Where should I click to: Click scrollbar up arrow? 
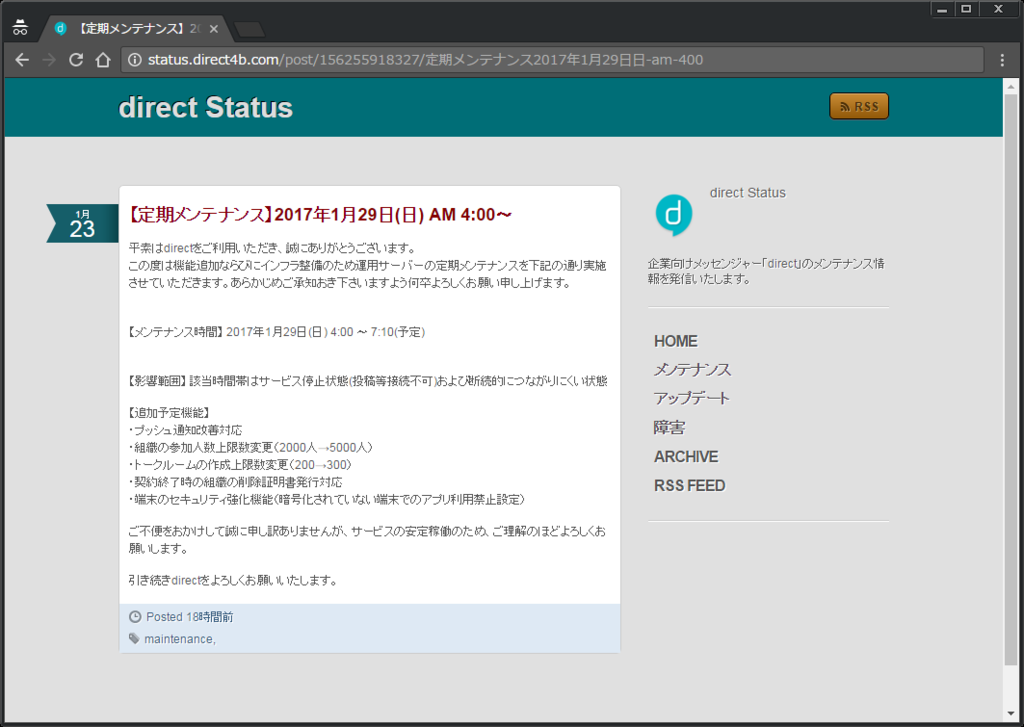click(x=1011, y=86)
